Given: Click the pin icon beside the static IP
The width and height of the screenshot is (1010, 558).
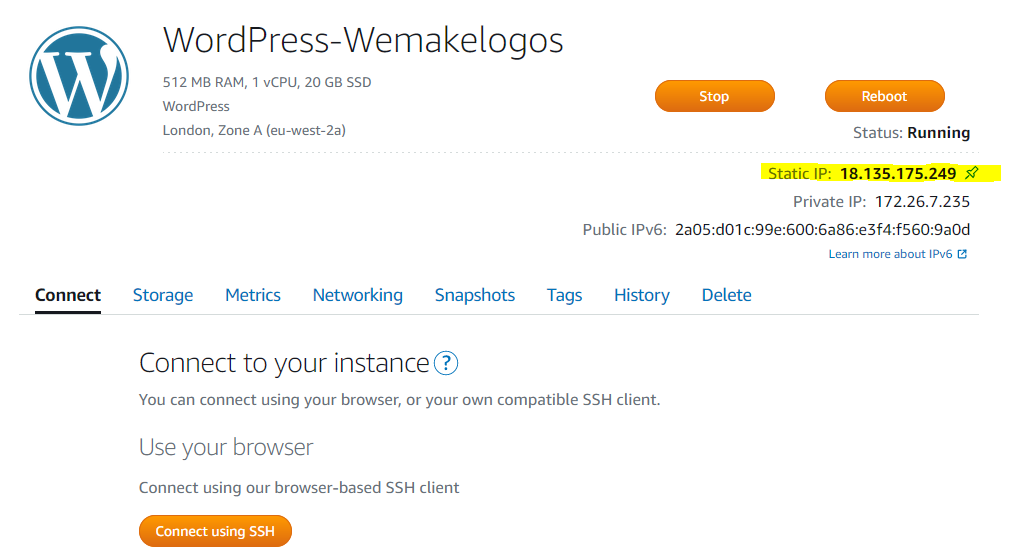Looking at the screenshot, I should pyautogui.click(x=971, y=173).
